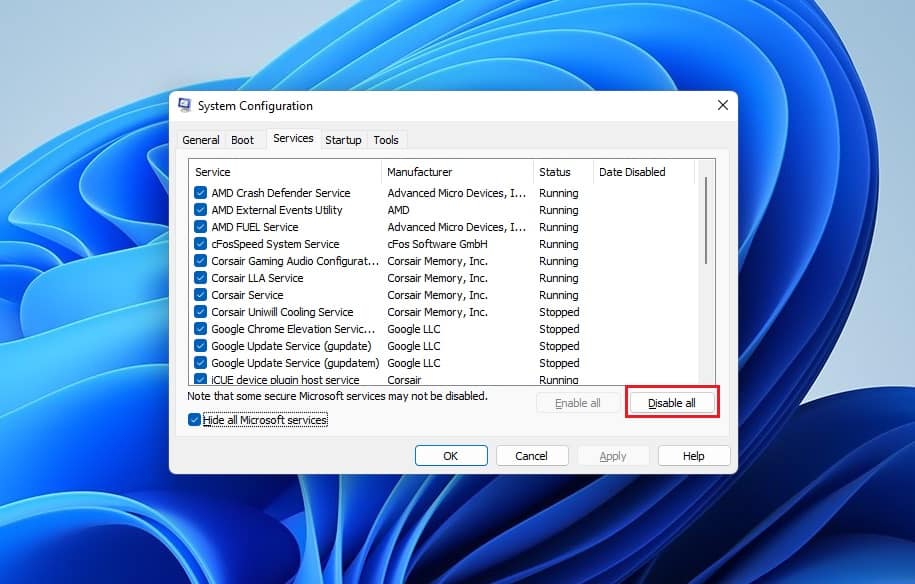This screenshot has width=915, height=584.
Task: Sort by Date Disabled column header
Action: point(644,172)
